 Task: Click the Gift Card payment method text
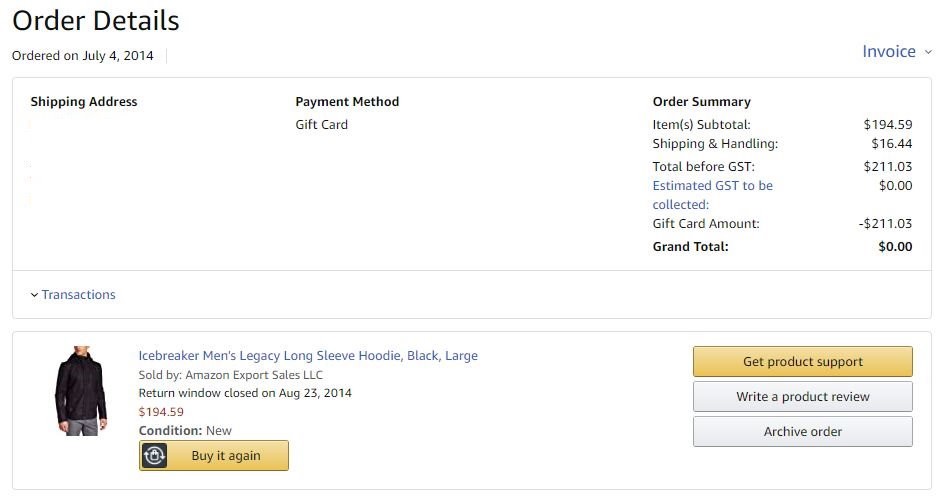[x=322, y=125]
